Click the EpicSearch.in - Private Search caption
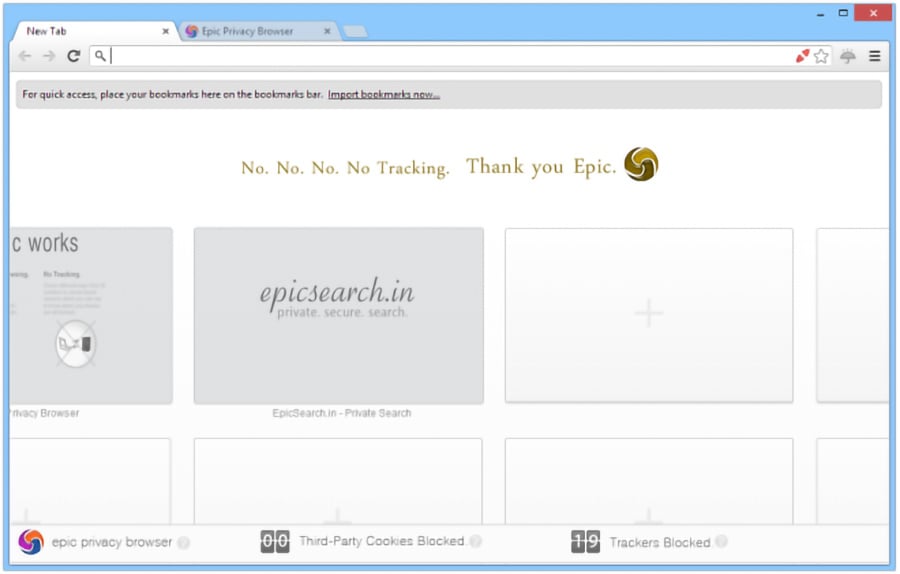Screen dimensions: 900x574 tap(342, 413)
